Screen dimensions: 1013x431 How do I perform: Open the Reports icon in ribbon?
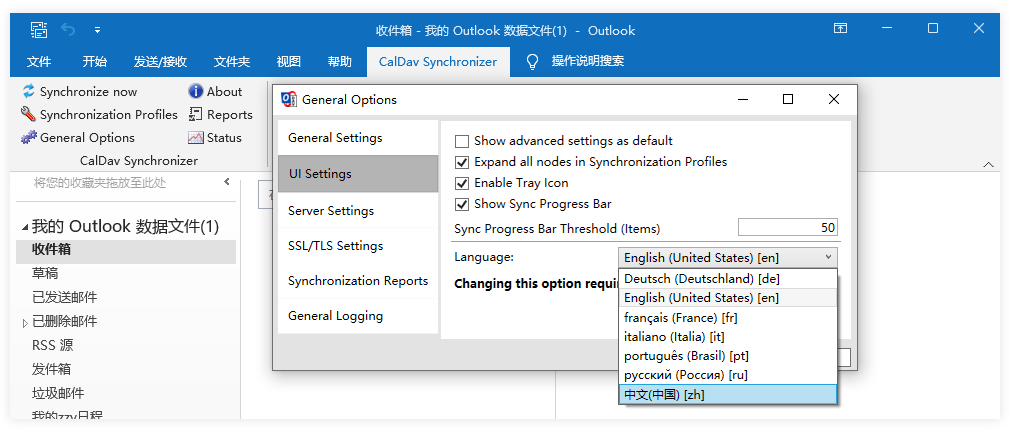click(x=196, y=114)
